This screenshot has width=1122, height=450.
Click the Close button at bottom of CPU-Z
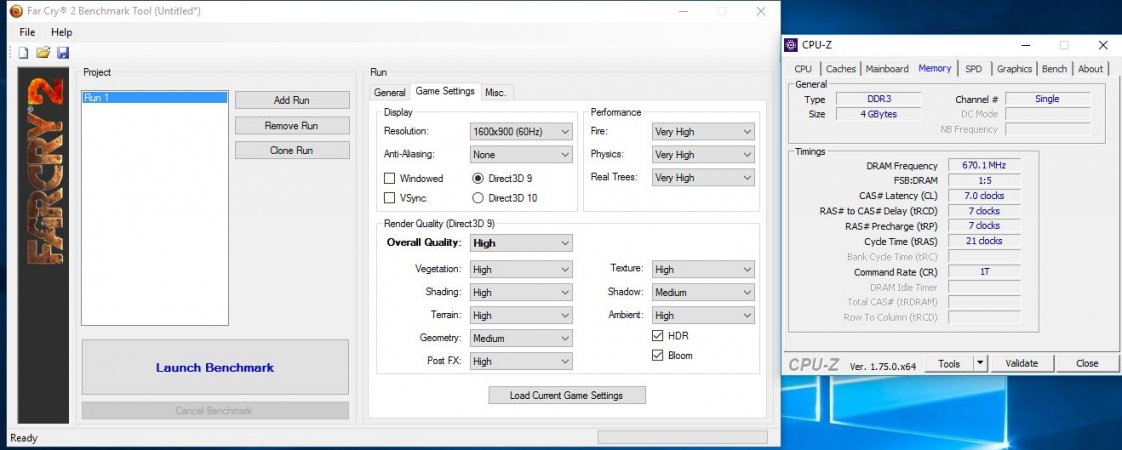[x=1086, y=363]
